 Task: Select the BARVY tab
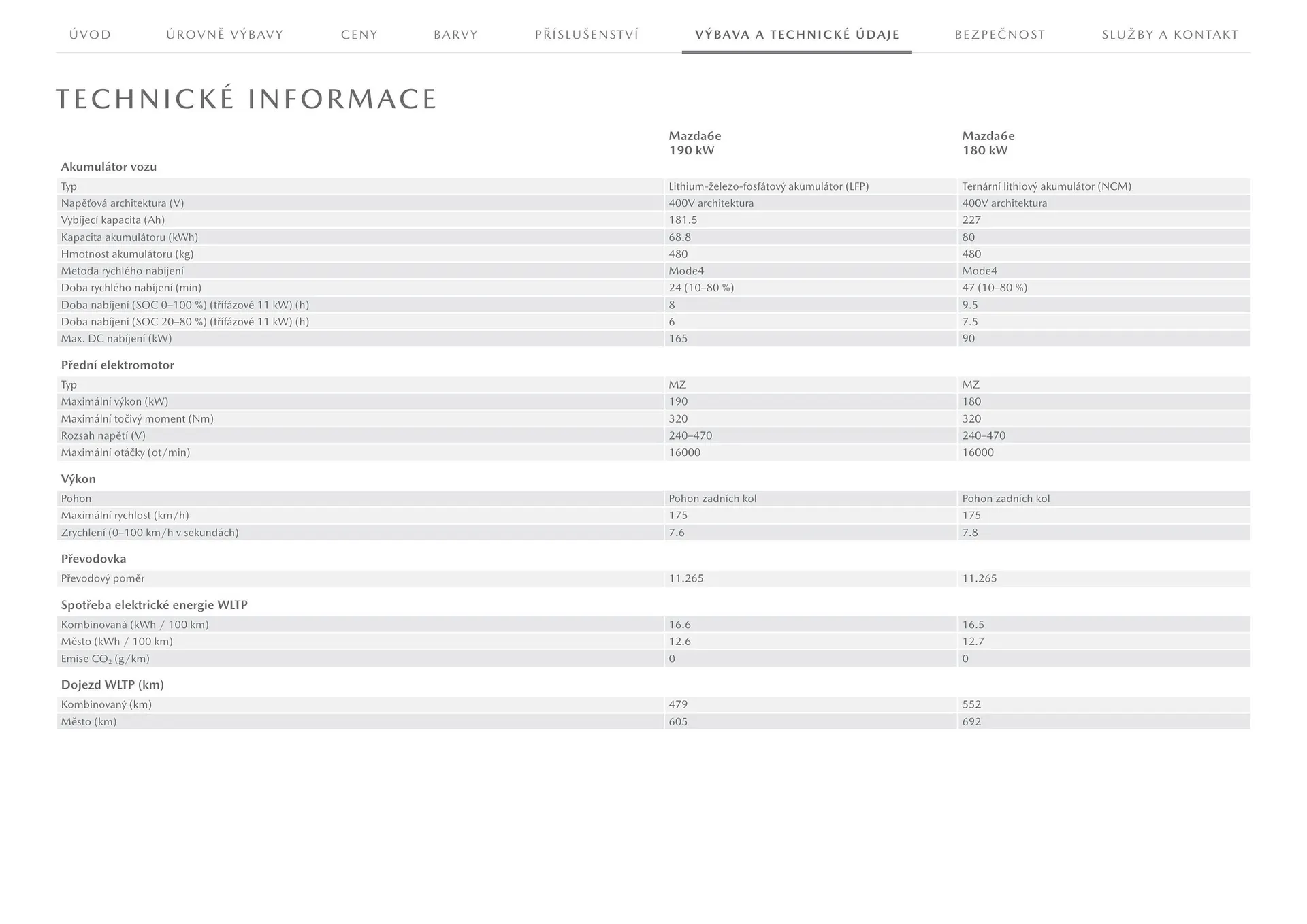tap(455, 35)
